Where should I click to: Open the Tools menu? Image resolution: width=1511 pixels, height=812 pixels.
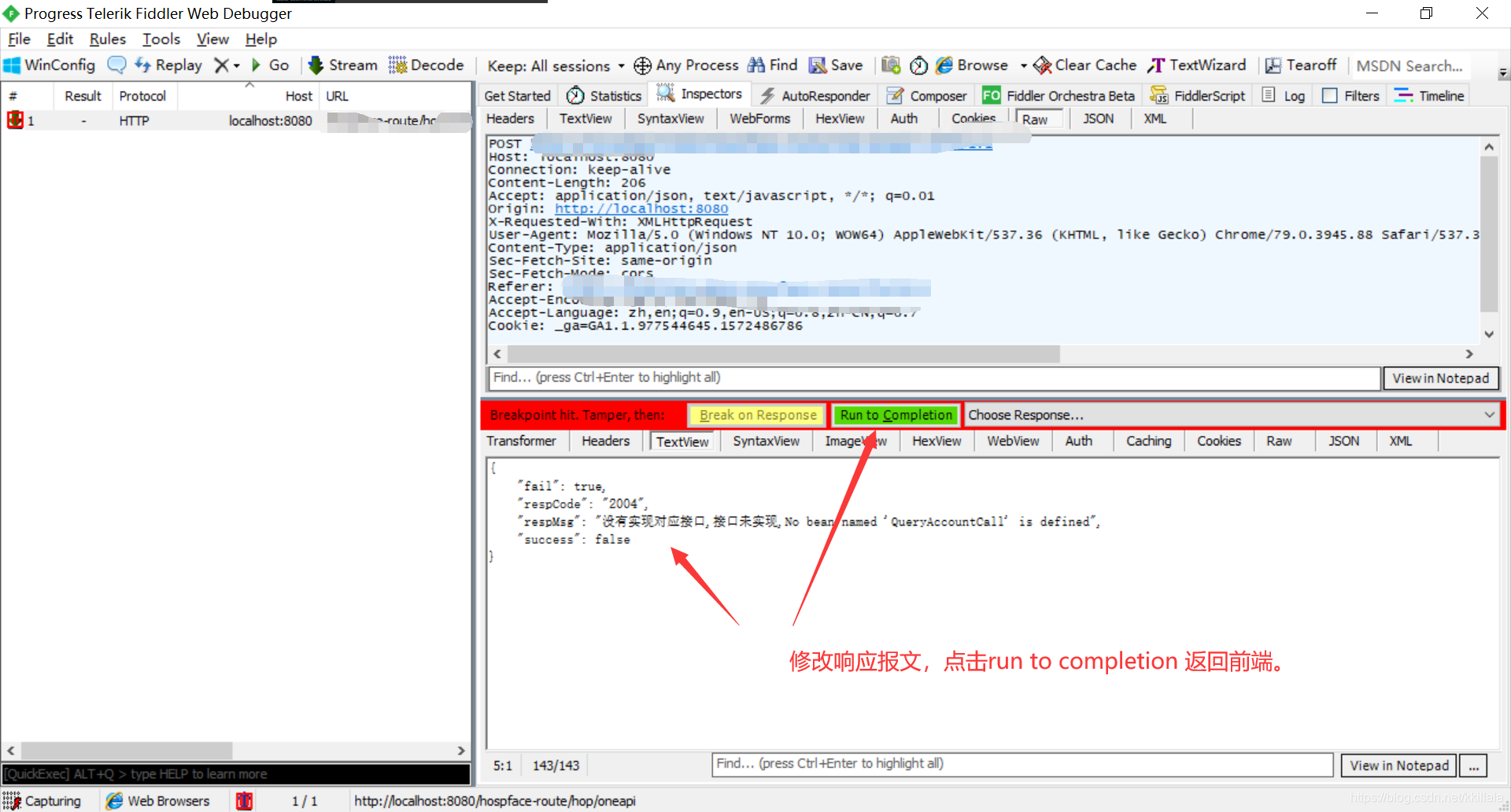click(x=161, y=39)
